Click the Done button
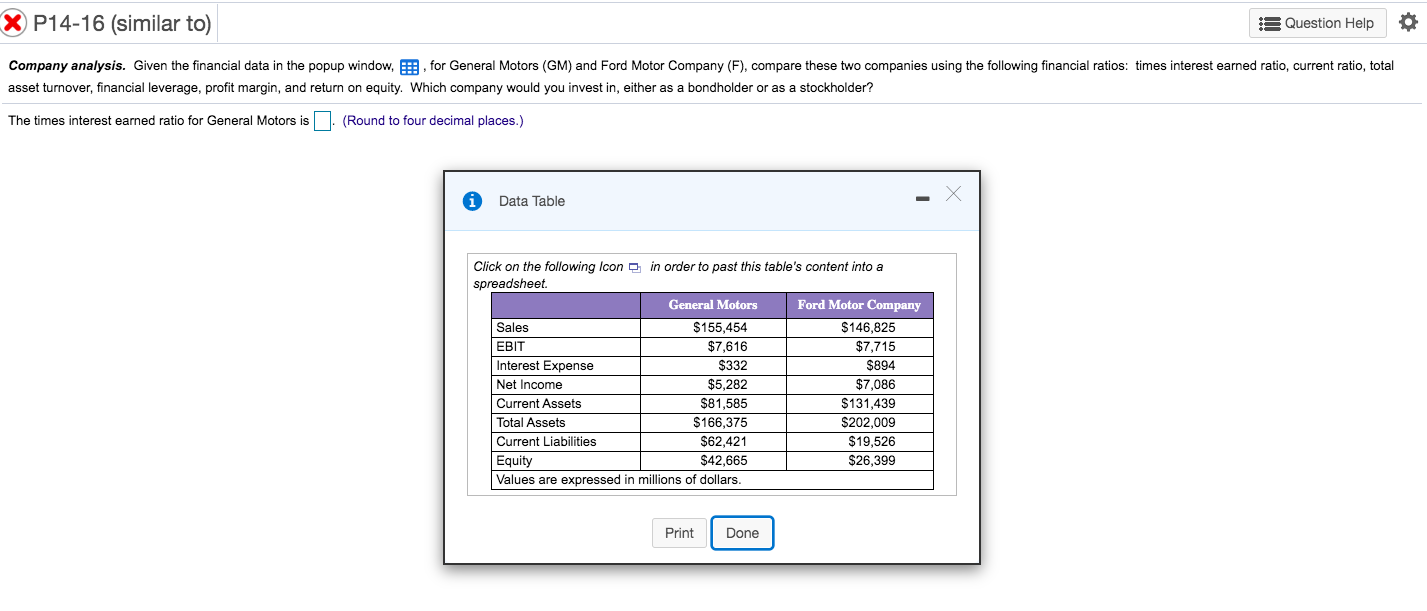The height and width of the screenshot is (611, 1427). (742, 533)
